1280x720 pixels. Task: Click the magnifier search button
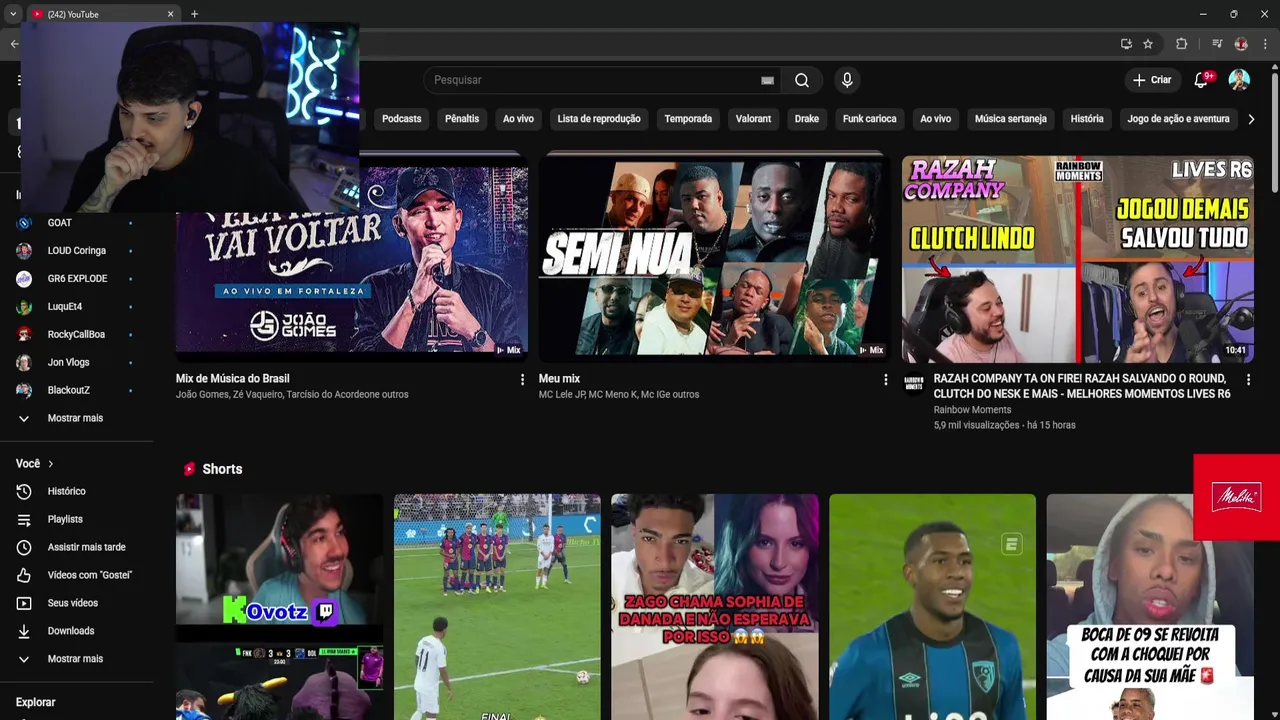point(802,80)
